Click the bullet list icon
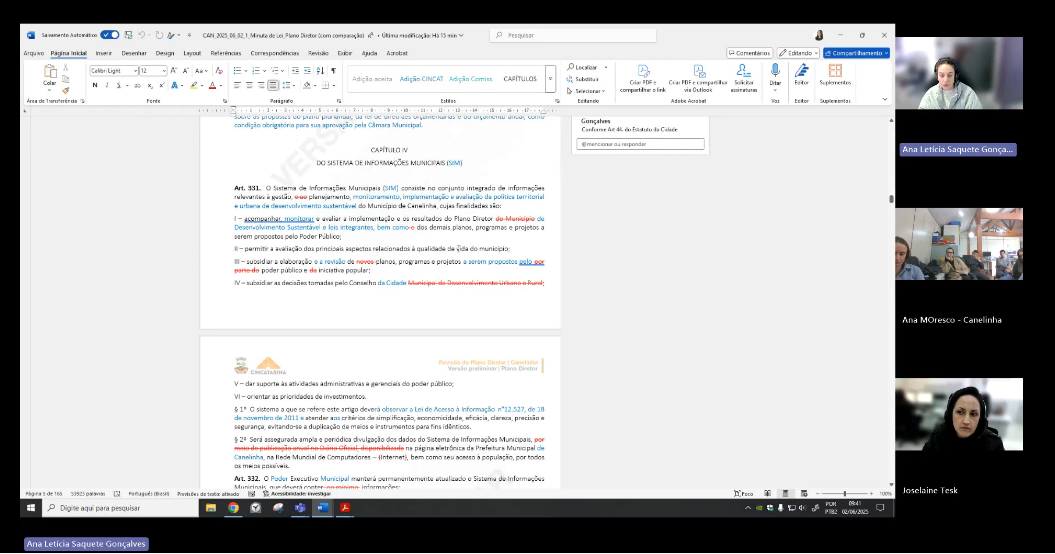The width and height of the screenshot is (1055, 554). tap(237, 71)
